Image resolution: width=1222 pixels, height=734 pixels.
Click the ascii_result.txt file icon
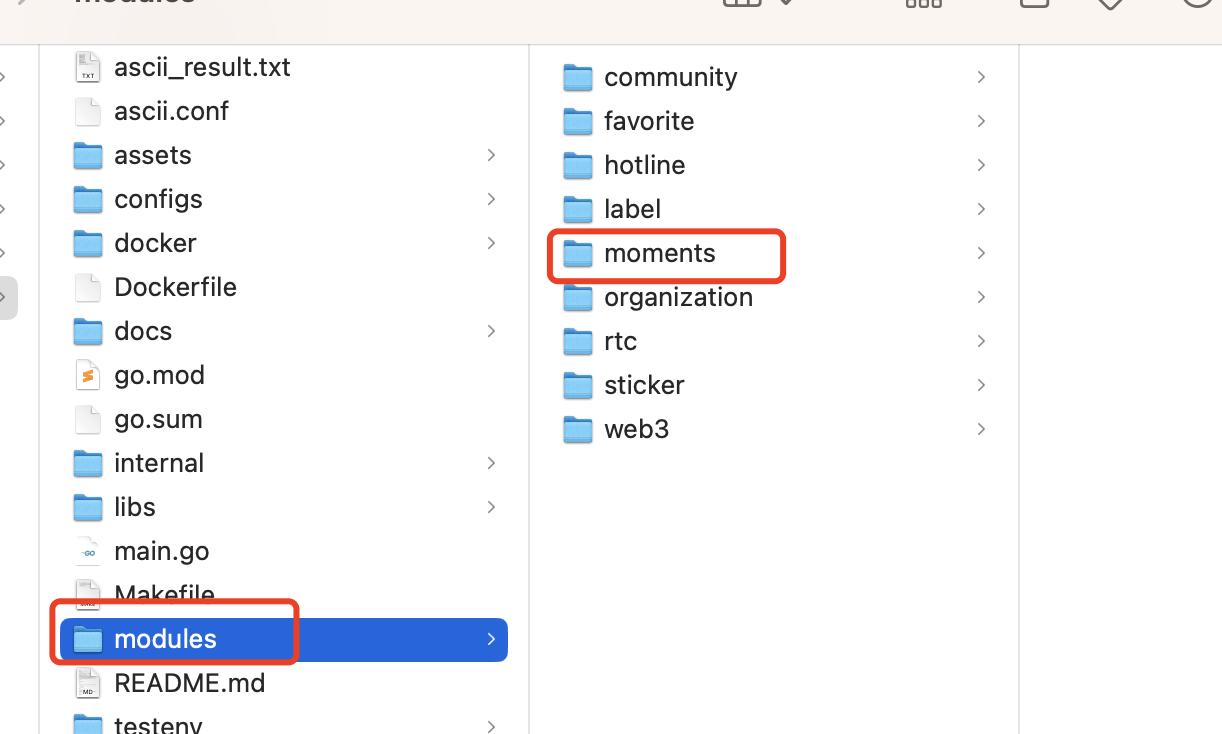tap(88, 67)
